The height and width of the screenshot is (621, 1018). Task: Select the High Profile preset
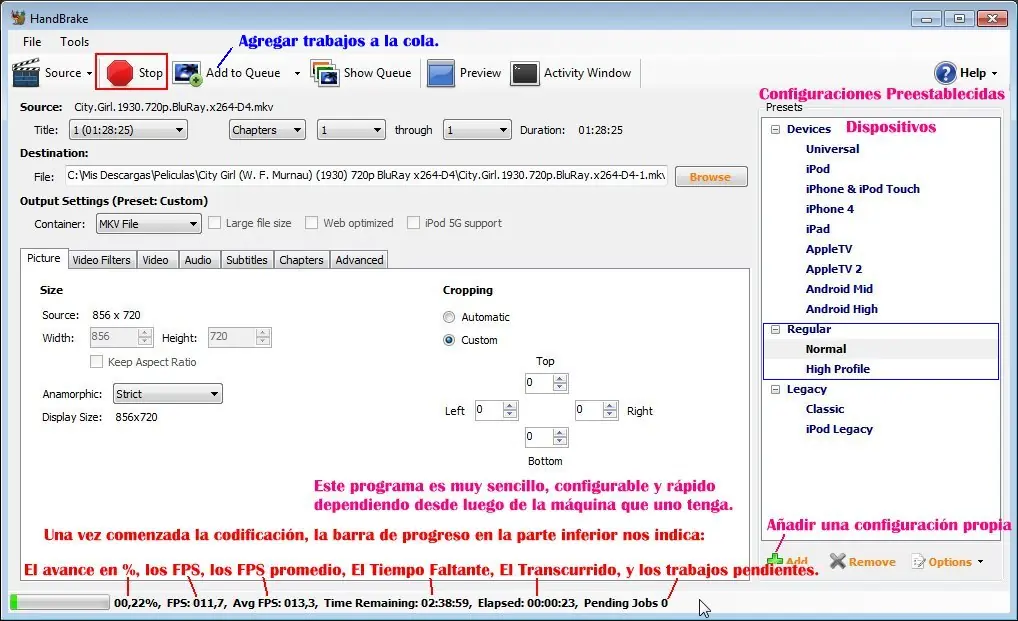tap(838, 369)
